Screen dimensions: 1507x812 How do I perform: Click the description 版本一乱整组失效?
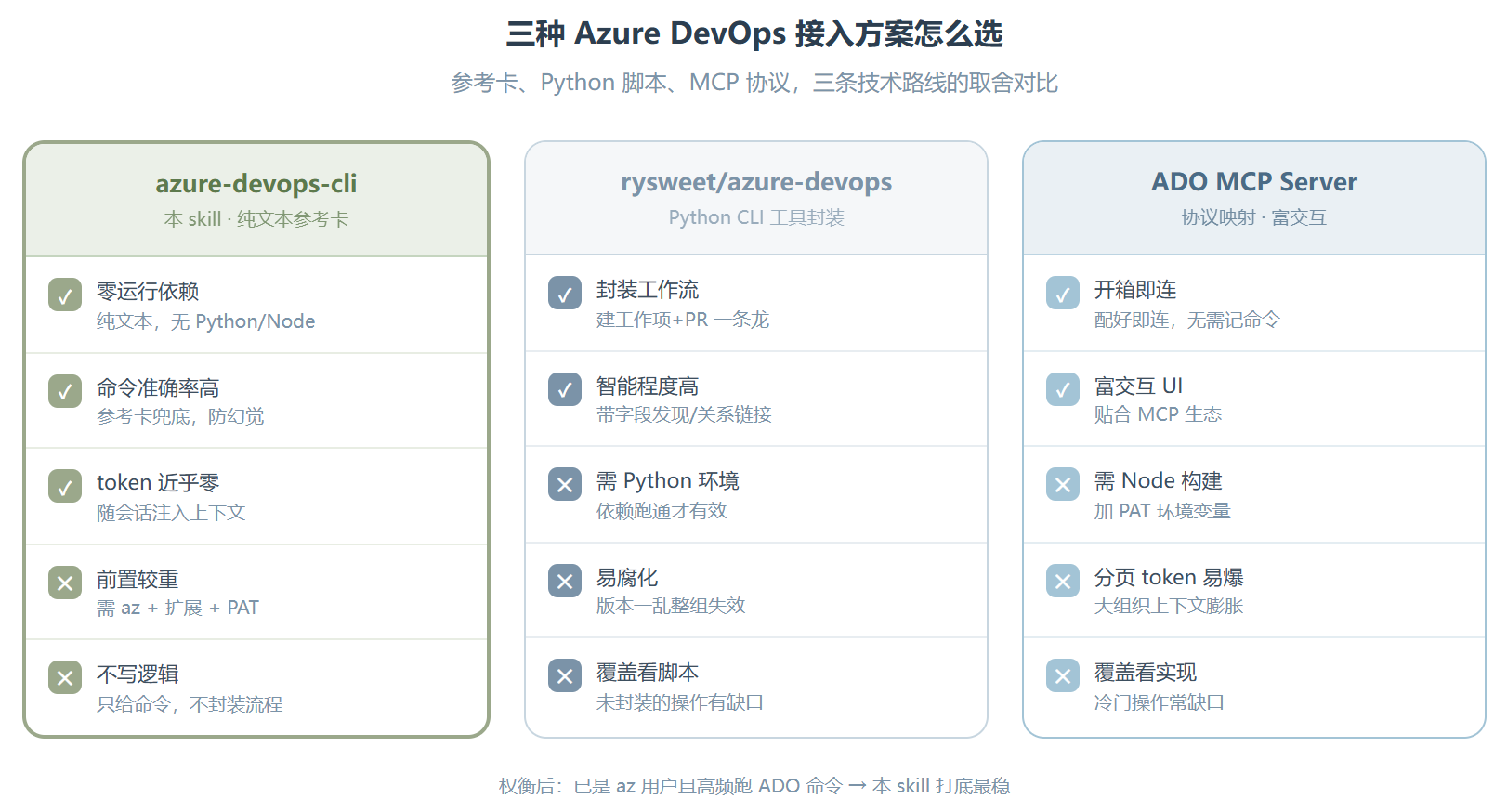tap(671, 606)
